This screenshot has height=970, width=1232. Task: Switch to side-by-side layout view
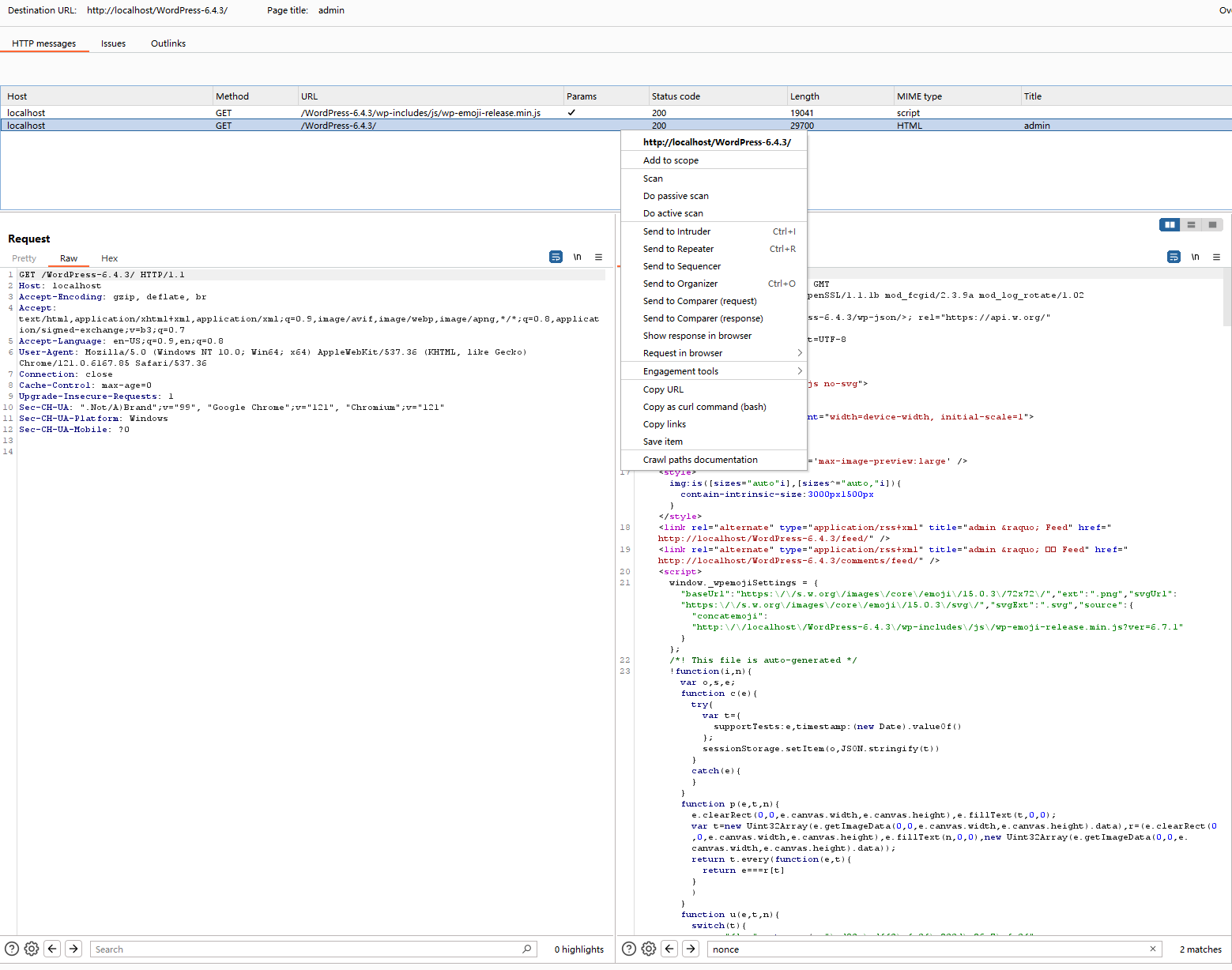point(1170,225)
